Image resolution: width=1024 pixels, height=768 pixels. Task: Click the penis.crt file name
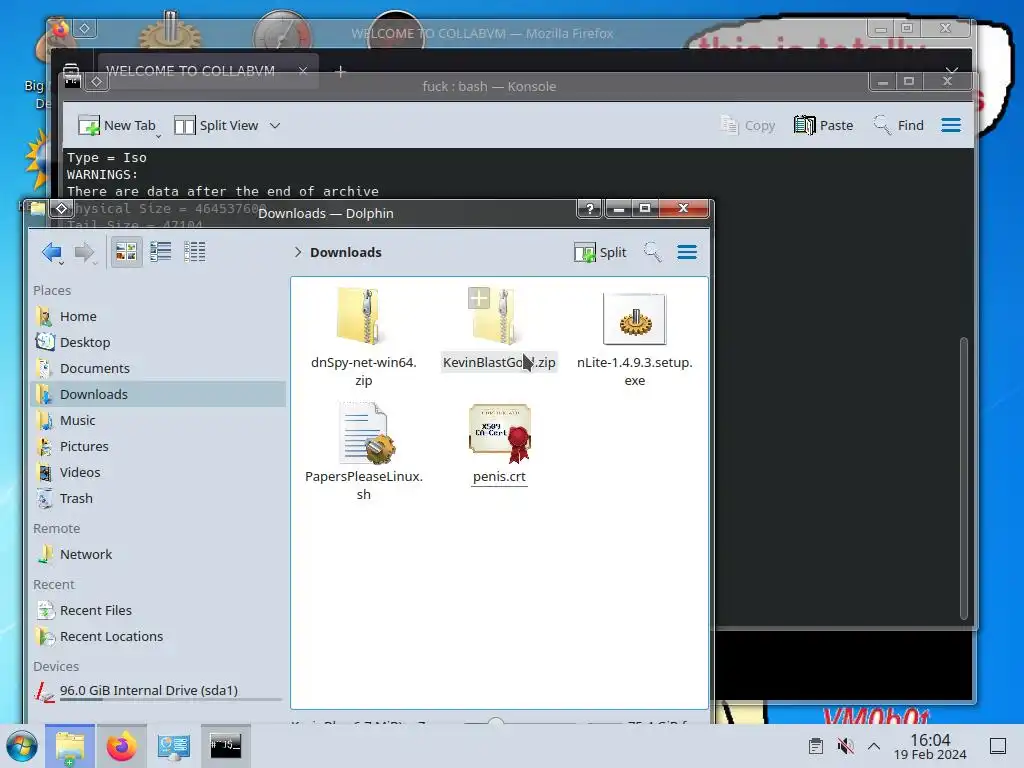(500, 477)
